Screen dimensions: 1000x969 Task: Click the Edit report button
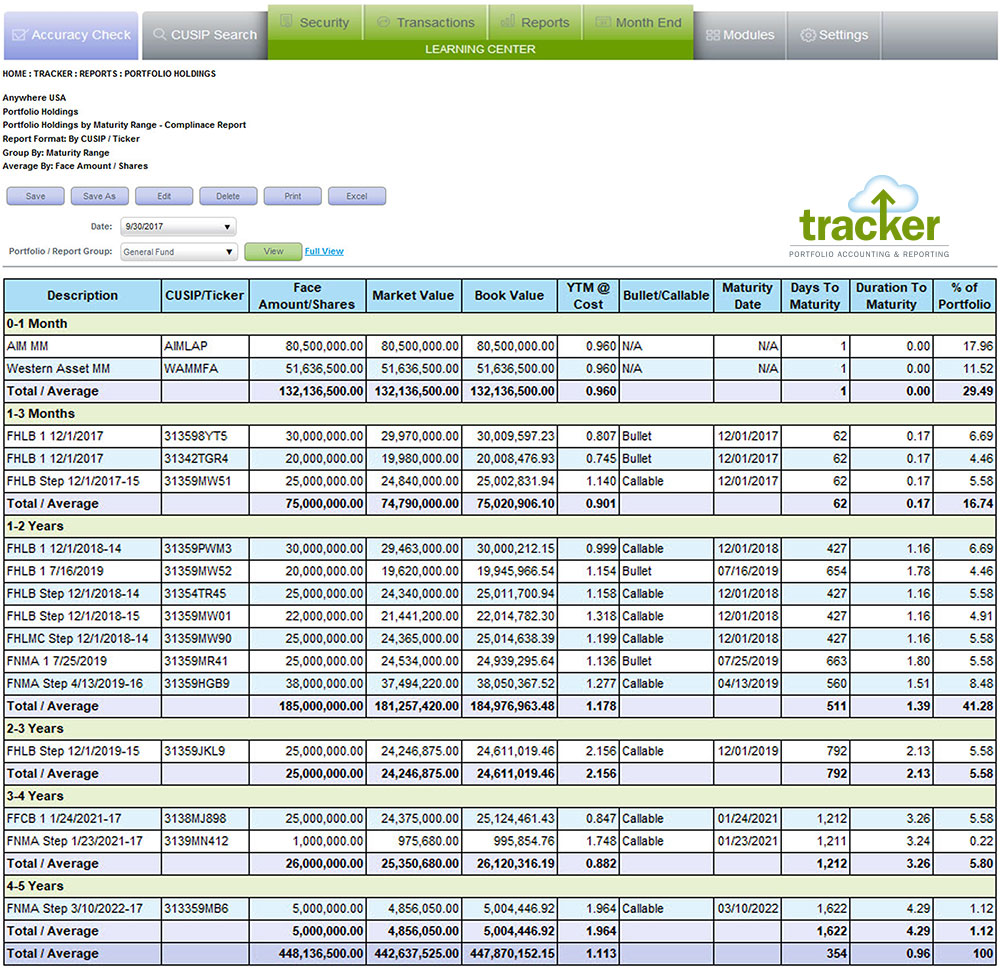[164, 196]
